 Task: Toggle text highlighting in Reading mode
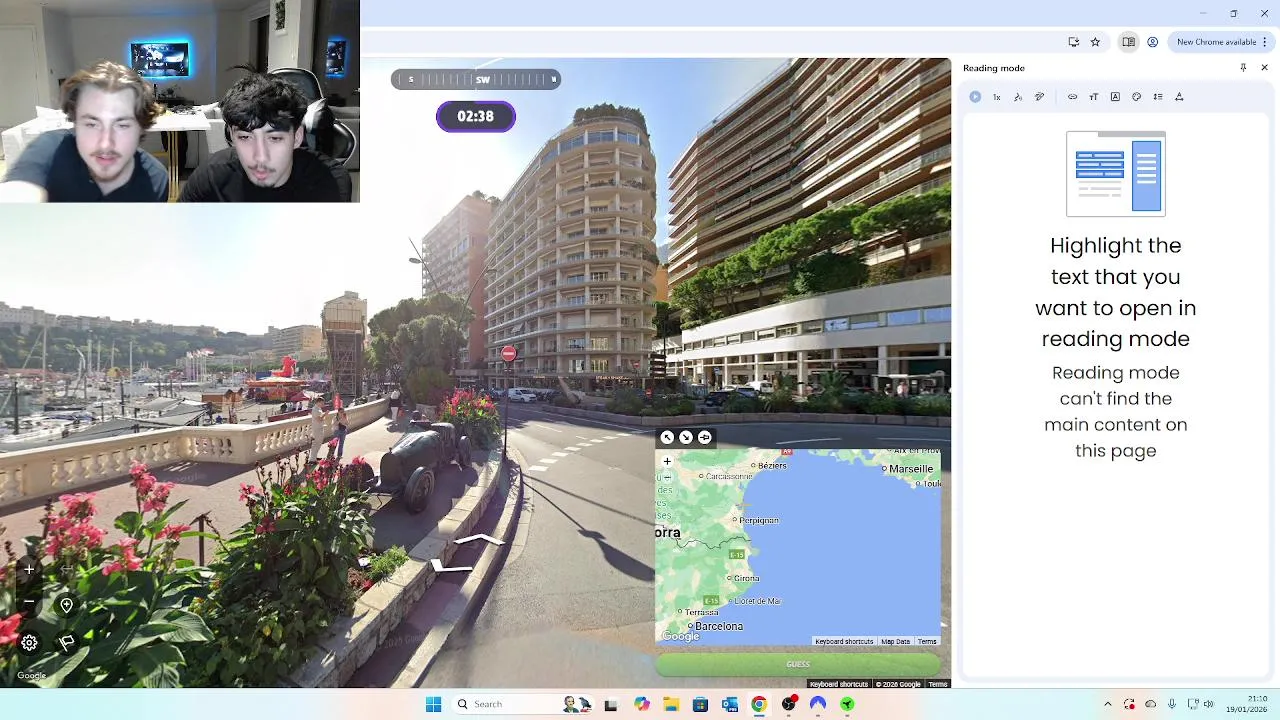1039,97
